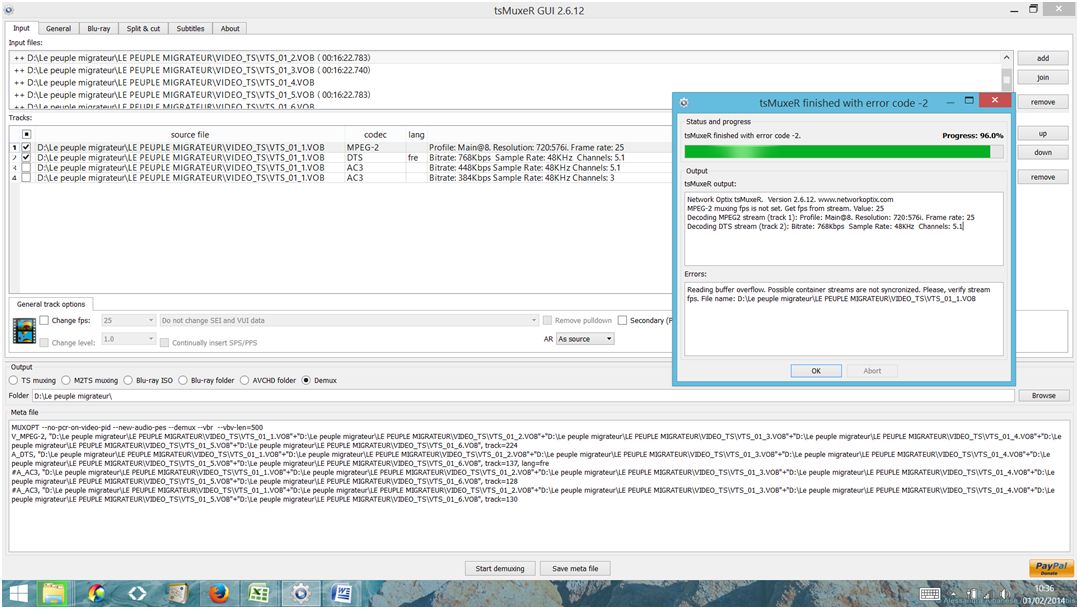Viewport: 1079px width, 609px height.
Task: Click the Windows Start button
Action: click(x=18, y=593)
